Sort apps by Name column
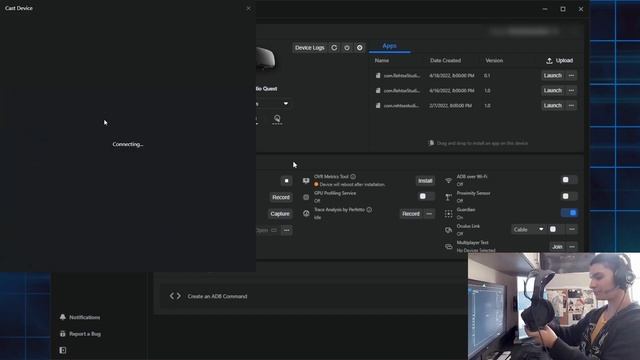 382,60
